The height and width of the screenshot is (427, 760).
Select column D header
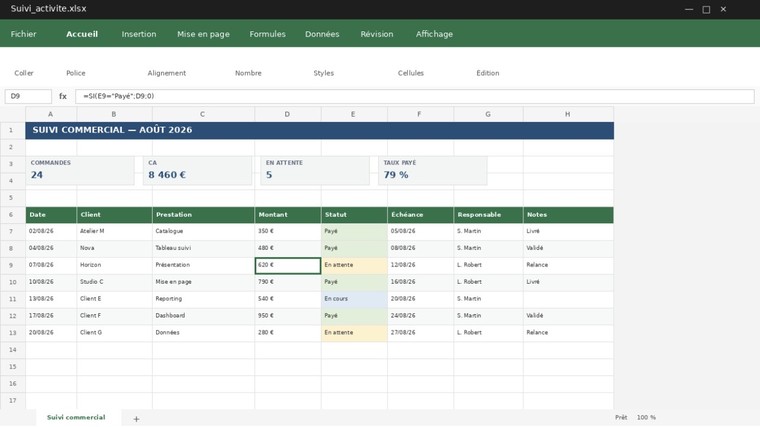[287, 114]
